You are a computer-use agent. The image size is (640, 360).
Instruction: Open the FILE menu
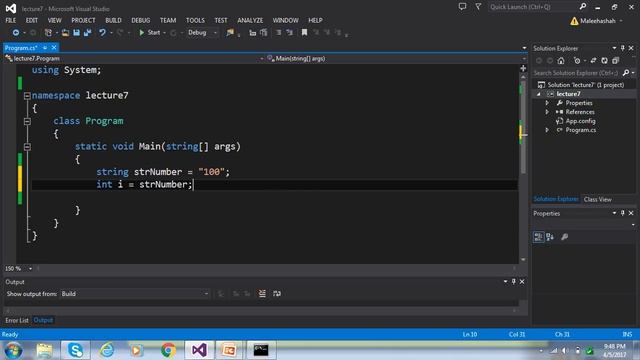(11, 20)
